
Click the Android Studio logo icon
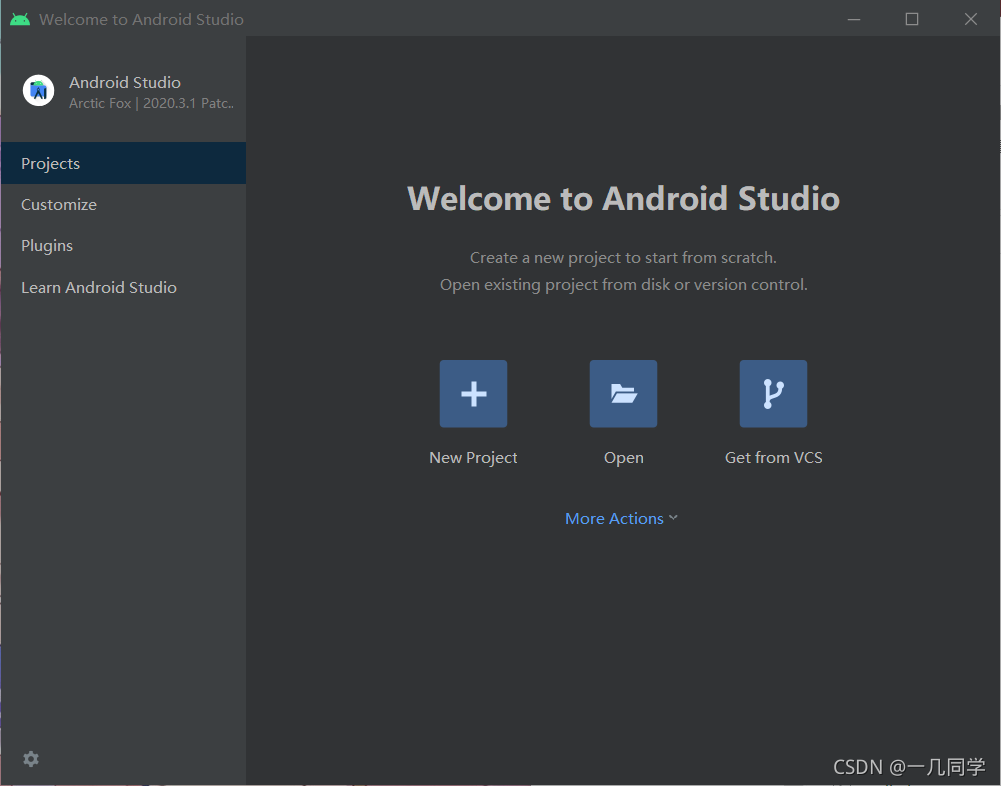click(38, 91)
